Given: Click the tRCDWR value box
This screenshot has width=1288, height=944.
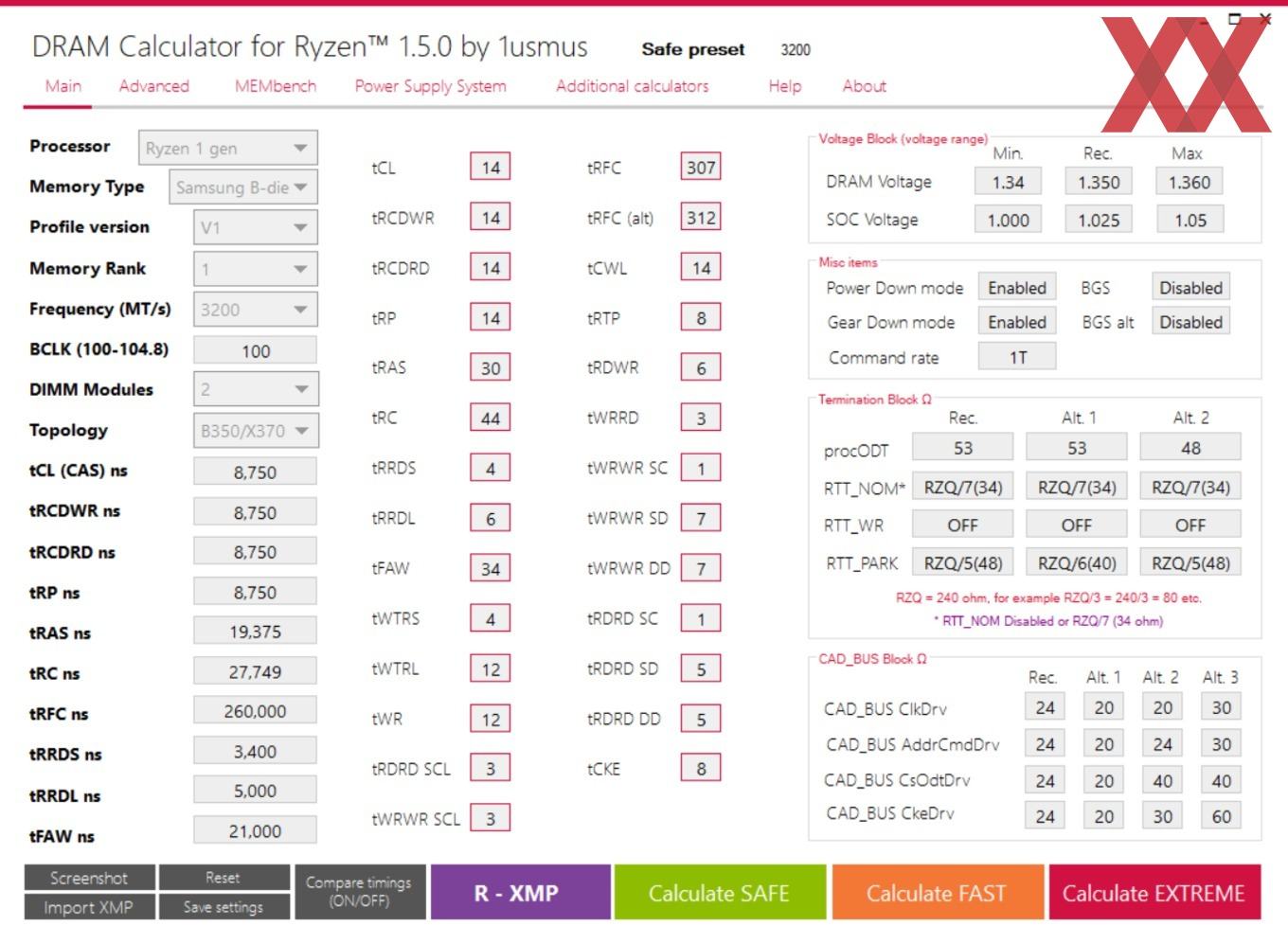Looking at the screenshot, I should pos(491,218).
